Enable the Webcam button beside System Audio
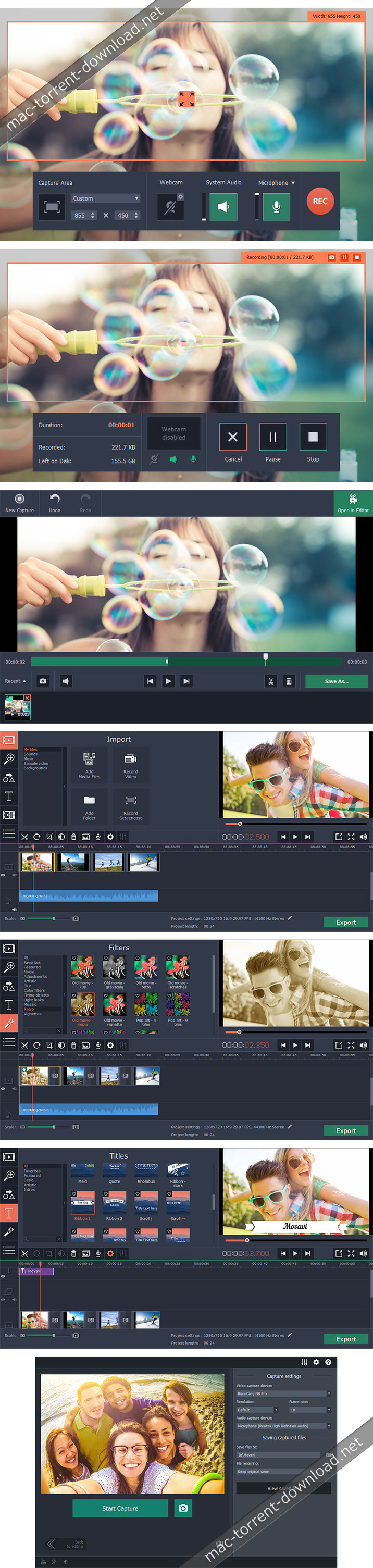Image resolution: width=373 pixels, height=1568 pixels. pyautogui.click(x=170, y=206)
